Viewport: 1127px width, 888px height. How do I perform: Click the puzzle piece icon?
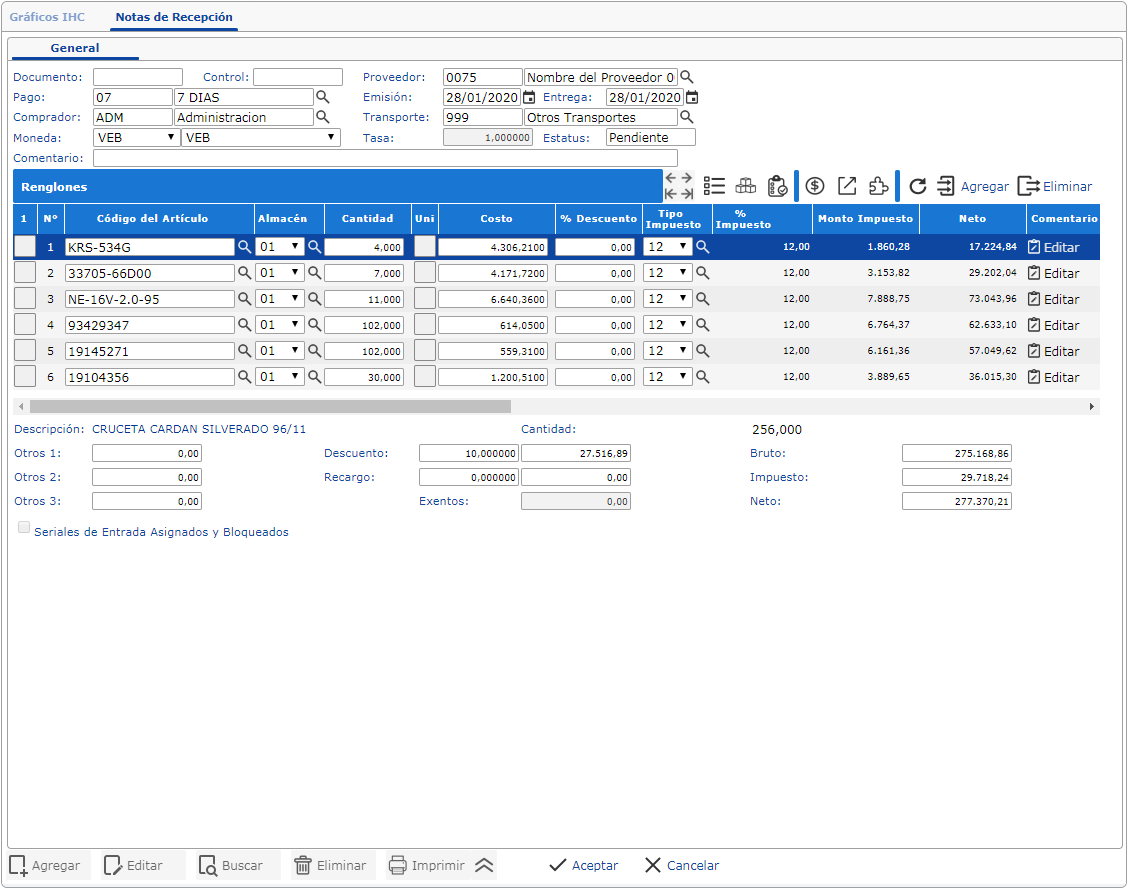tap(878, 186)
